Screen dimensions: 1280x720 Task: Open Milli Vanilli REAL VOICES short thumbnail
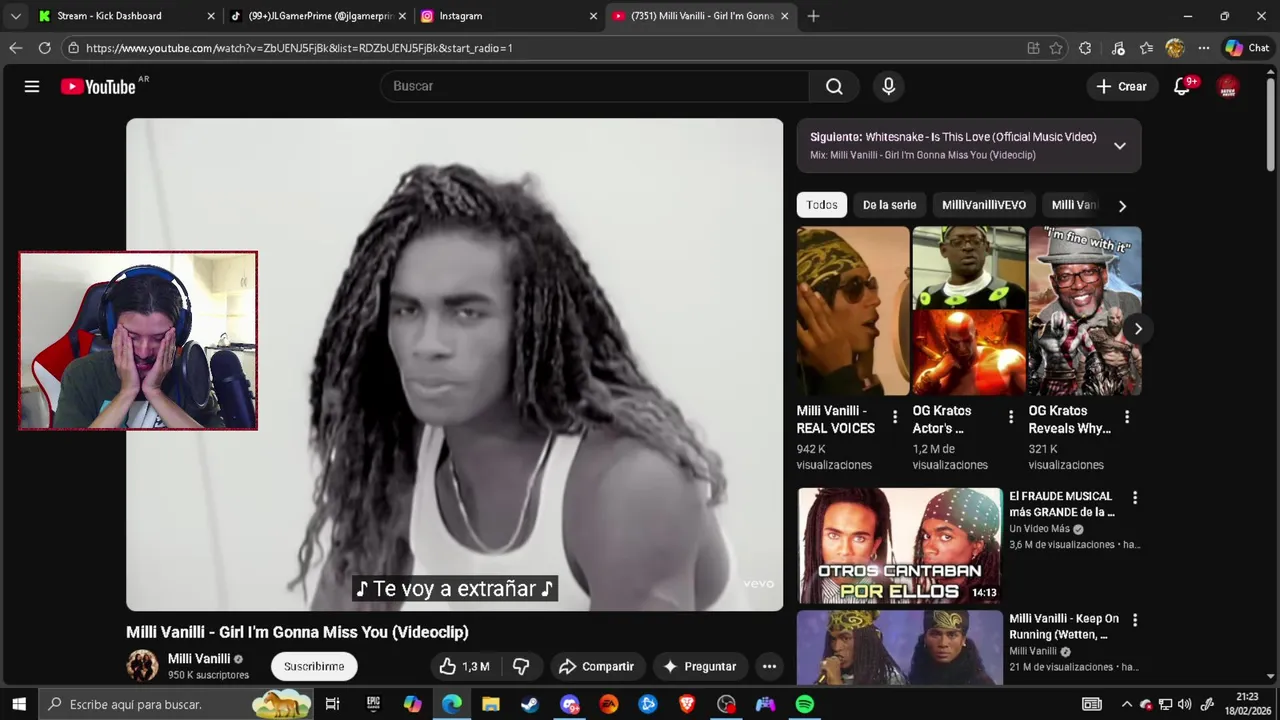click(853, 311)
